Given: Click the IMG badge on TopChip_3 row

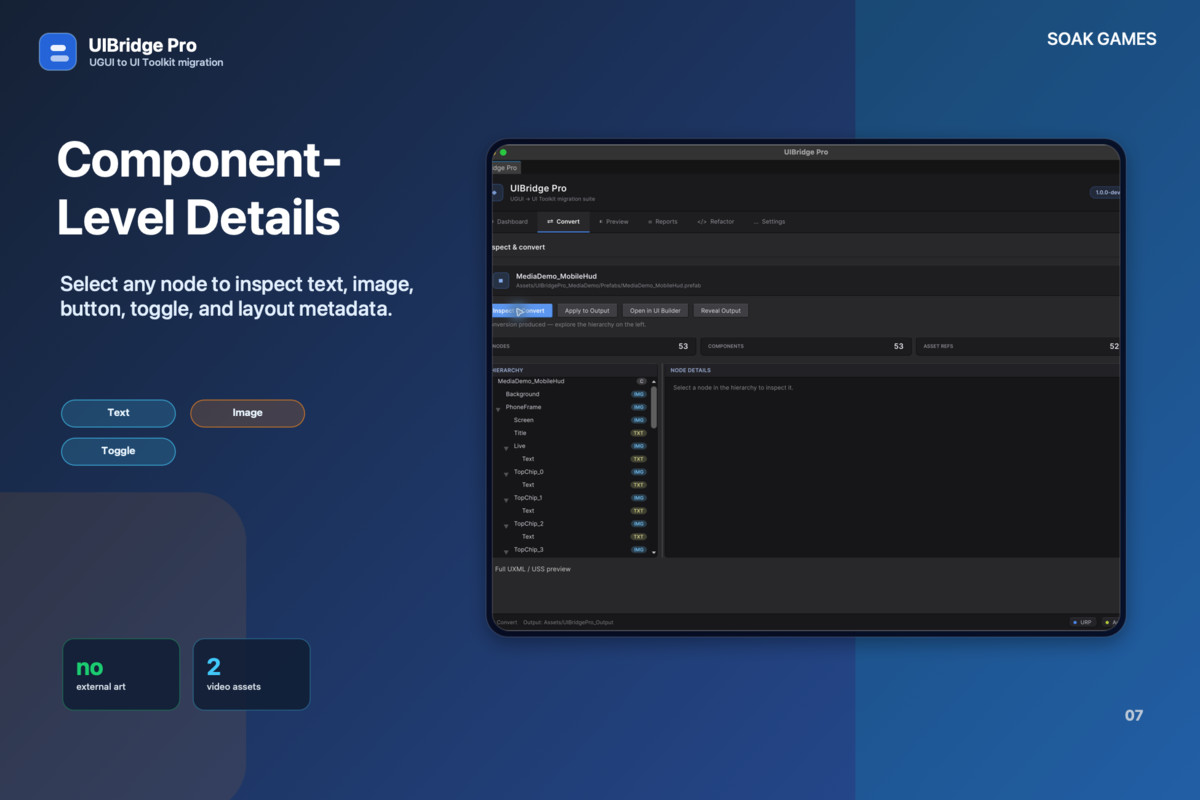Looking at the screenshot, I should (638, 550).
